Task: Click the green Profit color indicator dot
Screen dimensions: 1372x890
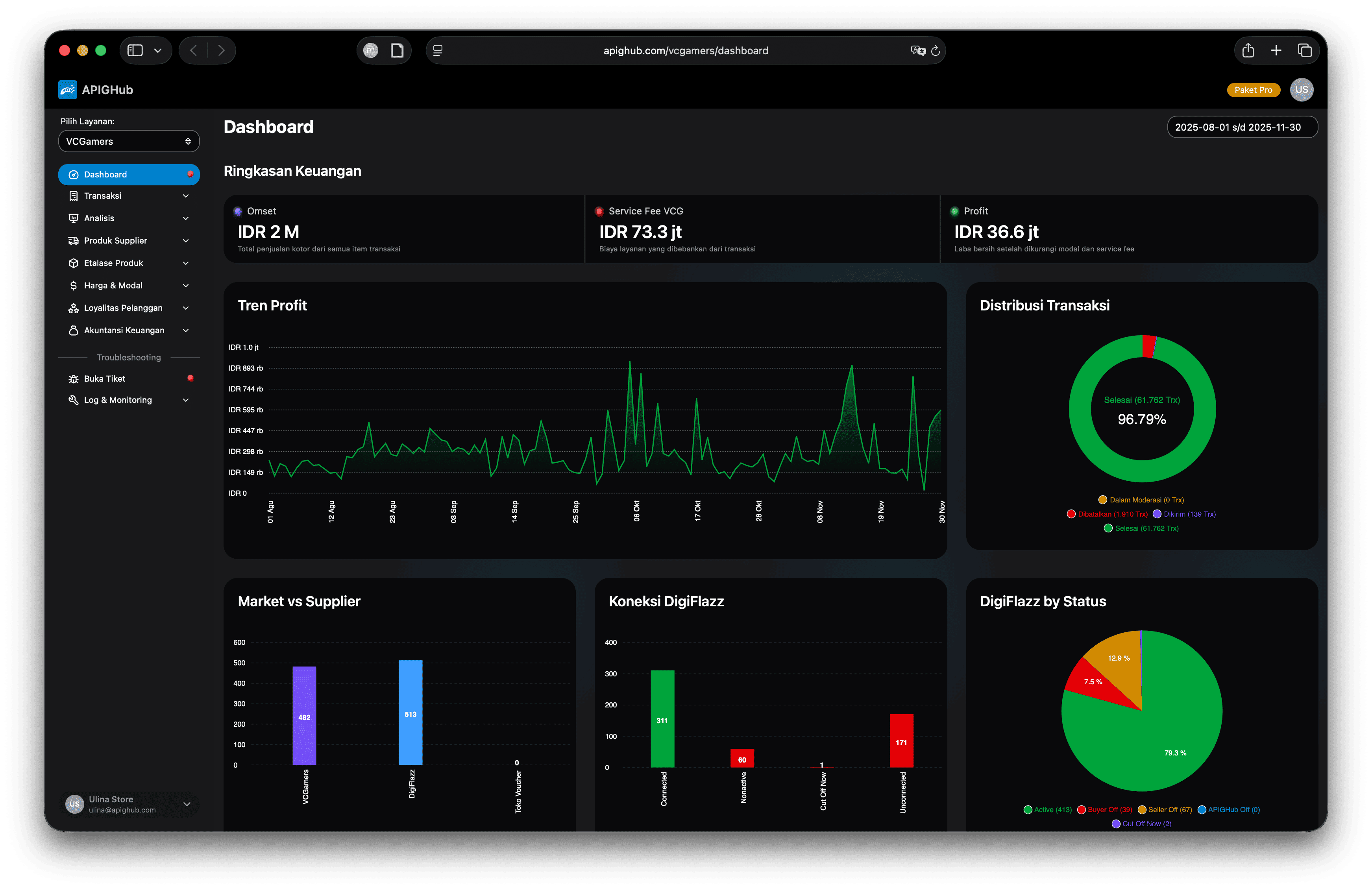Action: [955, 211]
